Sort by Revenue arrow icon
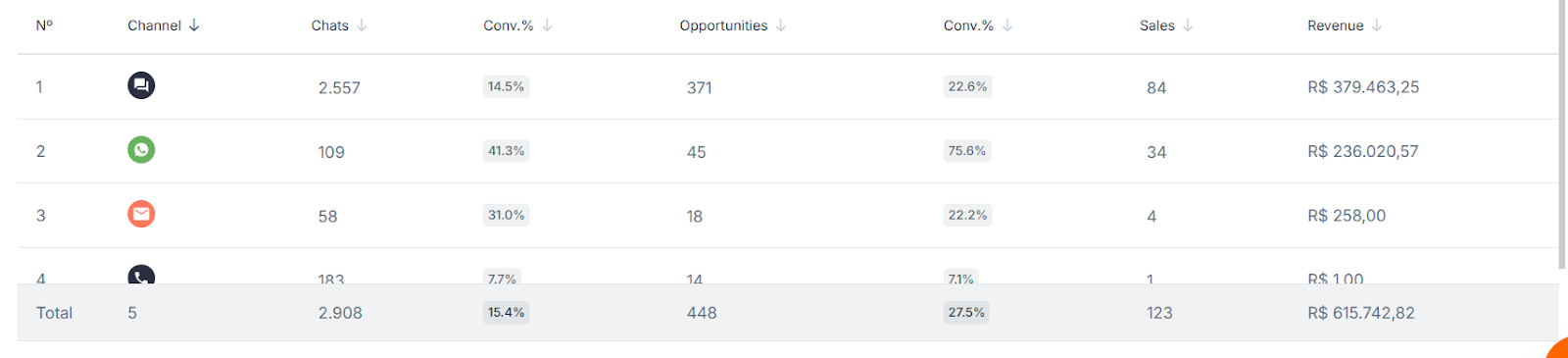1568x358 pixels. coord(1377,26)
